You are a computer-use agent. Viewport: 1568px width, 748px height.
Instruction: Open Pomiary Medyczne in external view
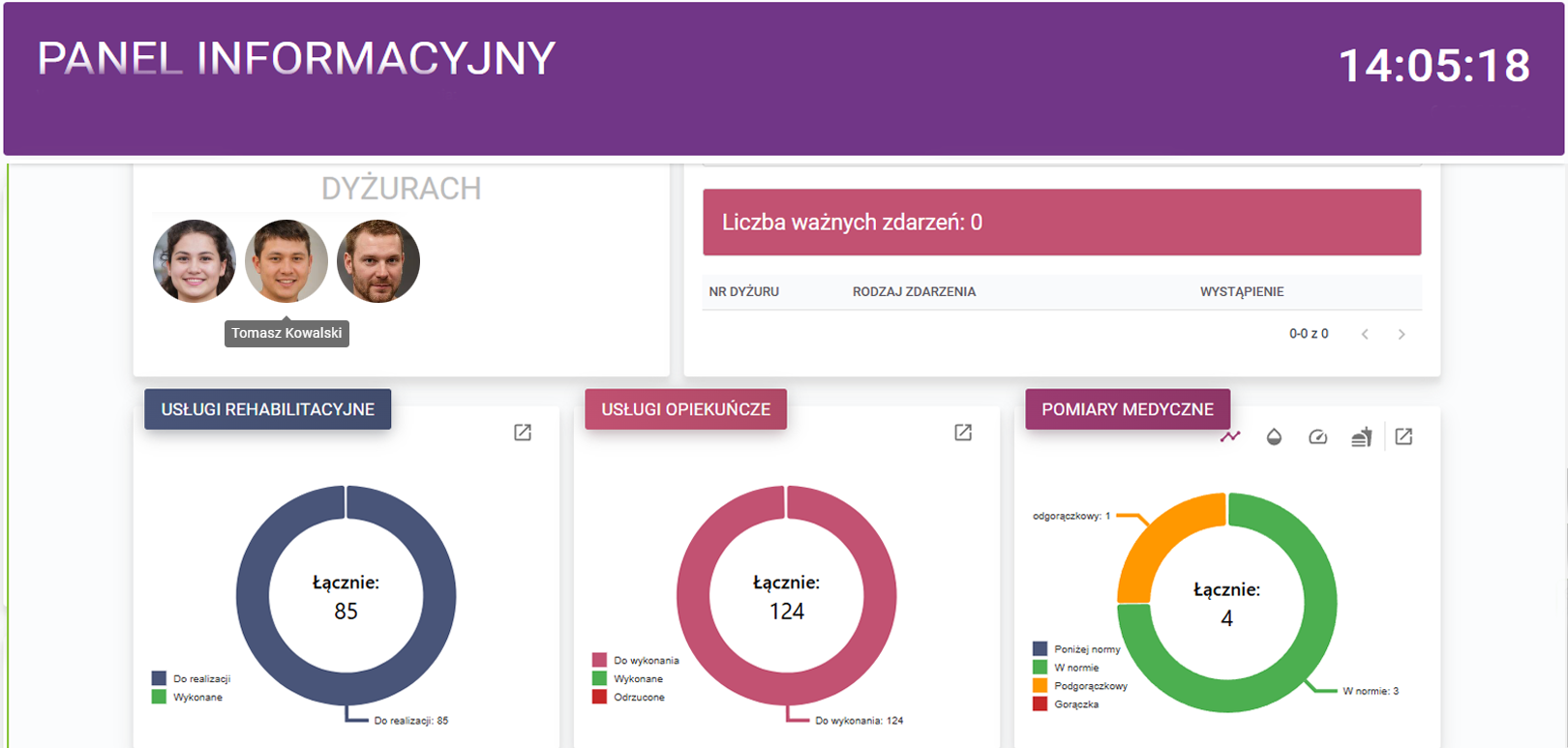(x=1403, y=437)
